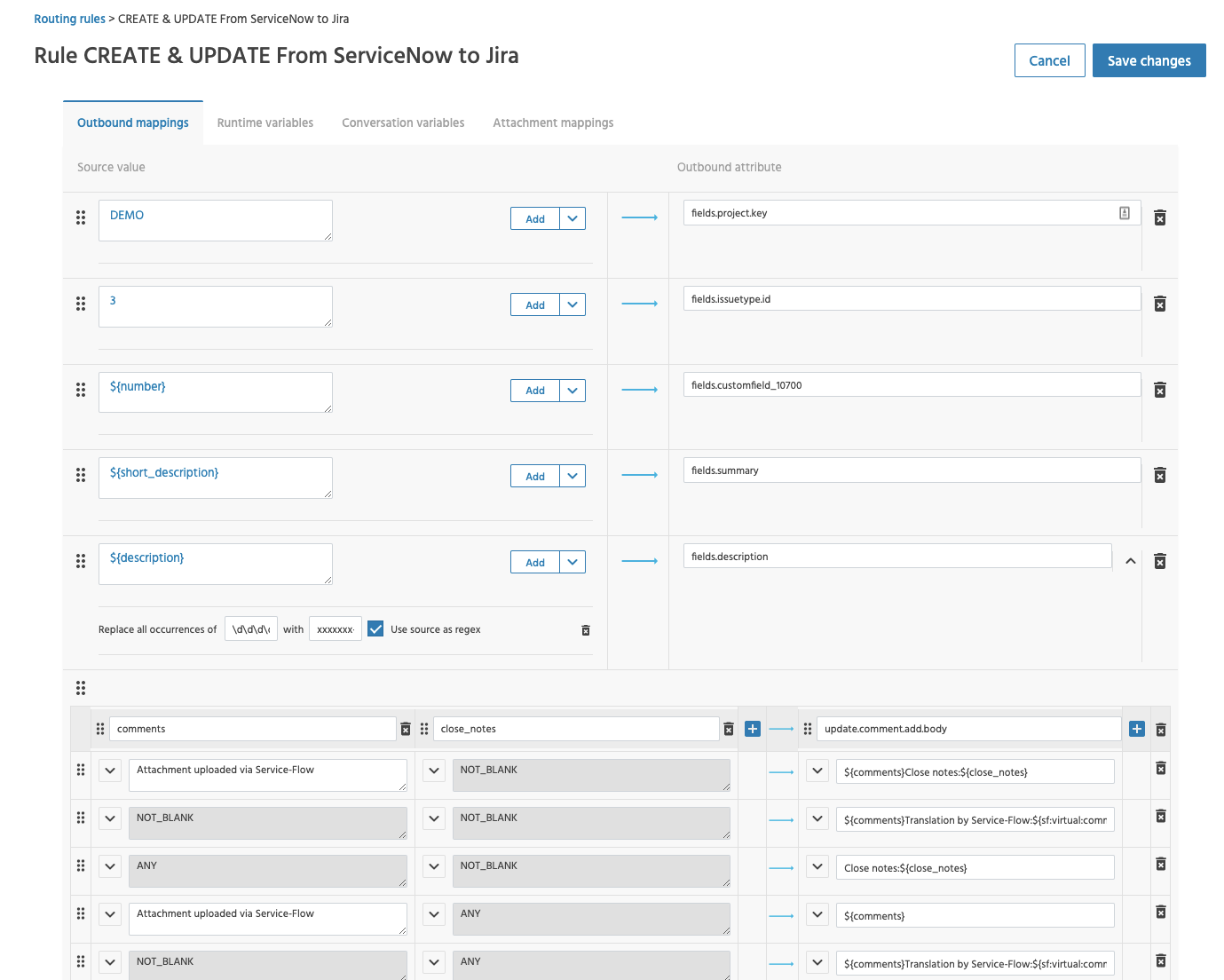Image resolution: width=1224 pixels, height=980 pixels.
Task: Click the comments column header field
Action: pos(252,729)
